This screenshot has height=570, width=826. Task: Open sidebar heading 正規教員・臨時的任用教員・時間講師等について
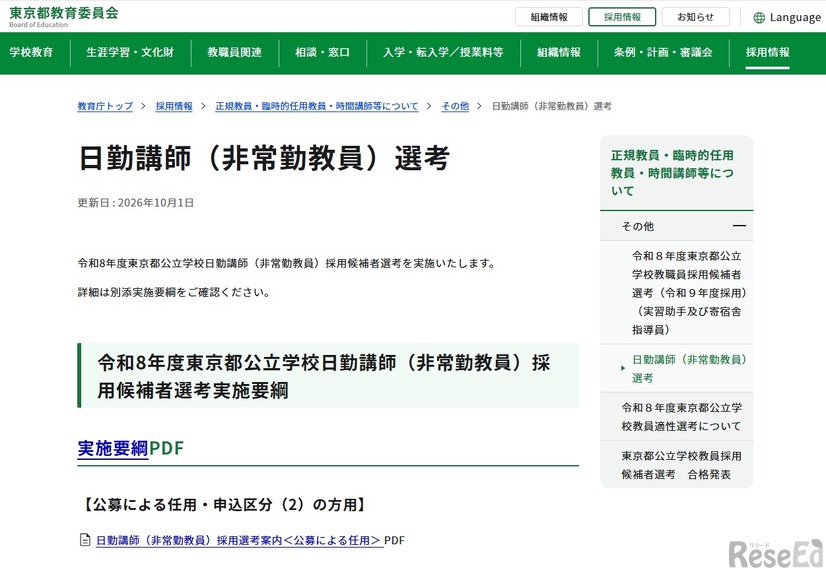(x=672, y=173)
